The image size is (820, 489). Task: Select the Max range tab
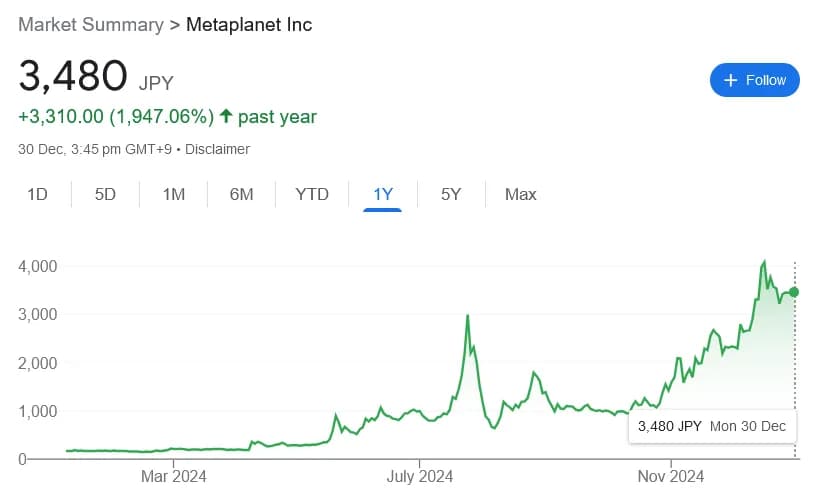point(521,194)
